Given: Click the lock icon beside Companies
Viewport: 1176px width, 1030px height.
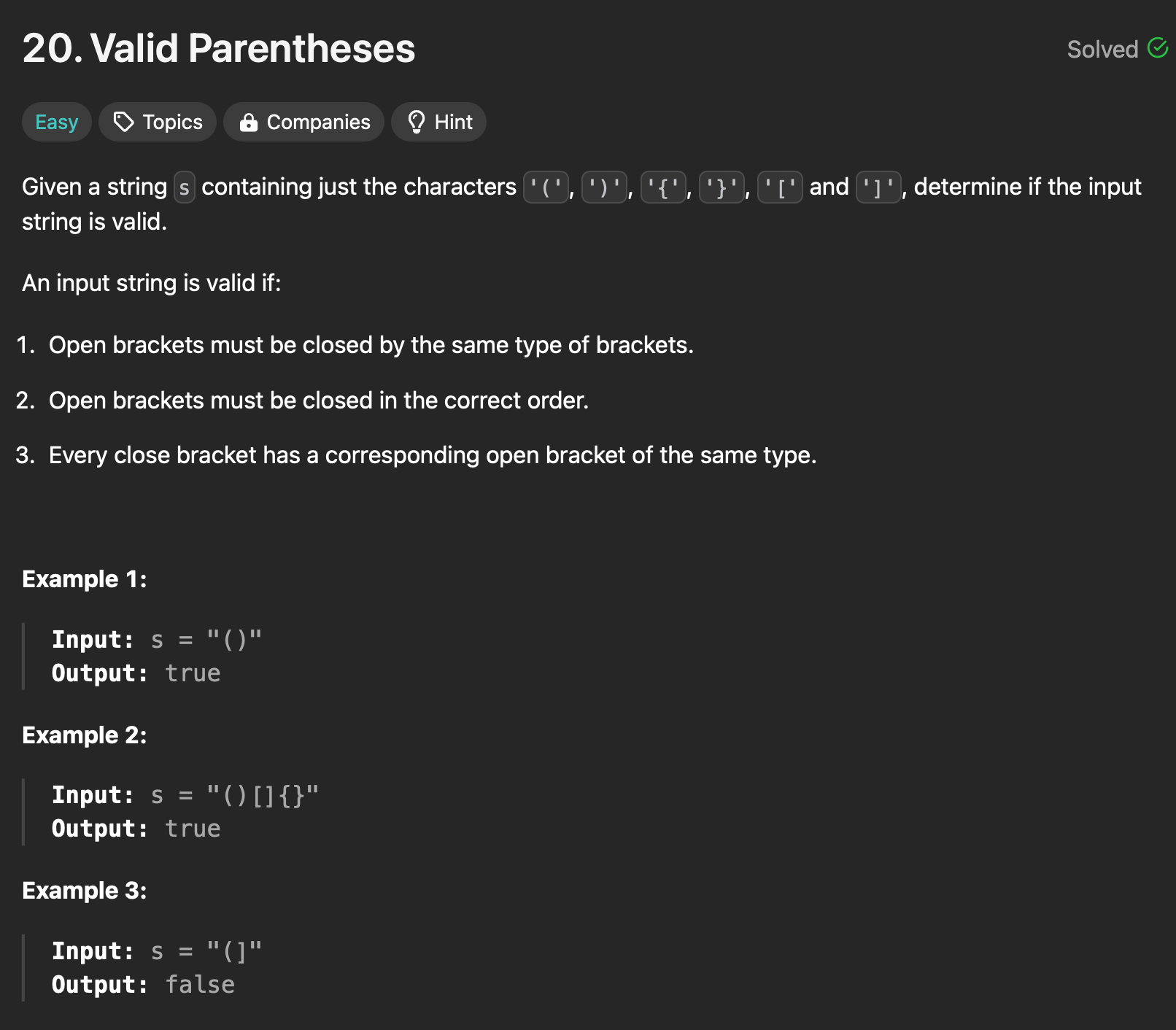Looking at the screenshot, I should (249, 122).
